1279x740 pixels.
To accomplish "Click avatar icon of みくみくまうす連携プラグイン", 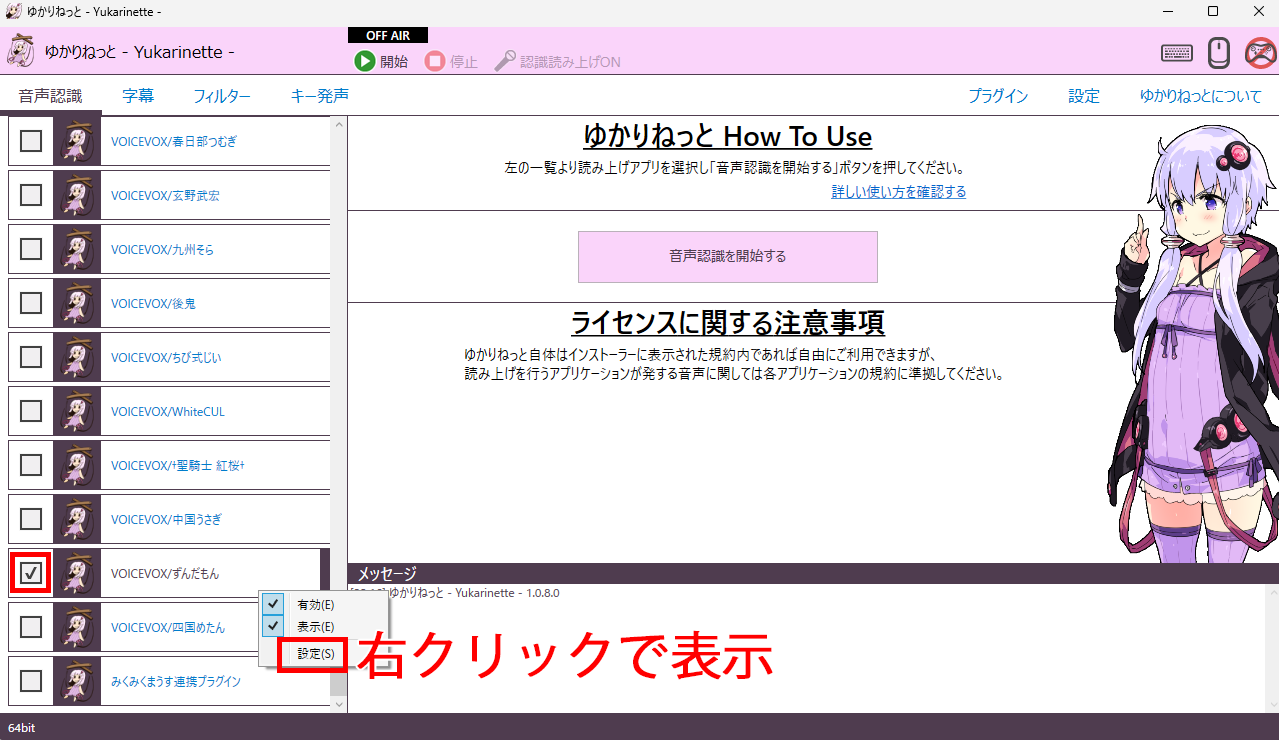I will coord(77,681).
